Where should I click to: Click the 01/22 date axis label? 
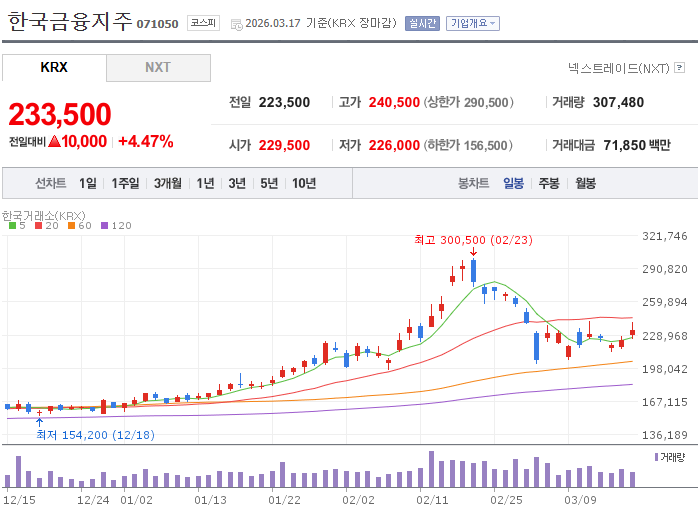[x=284, y=500]
